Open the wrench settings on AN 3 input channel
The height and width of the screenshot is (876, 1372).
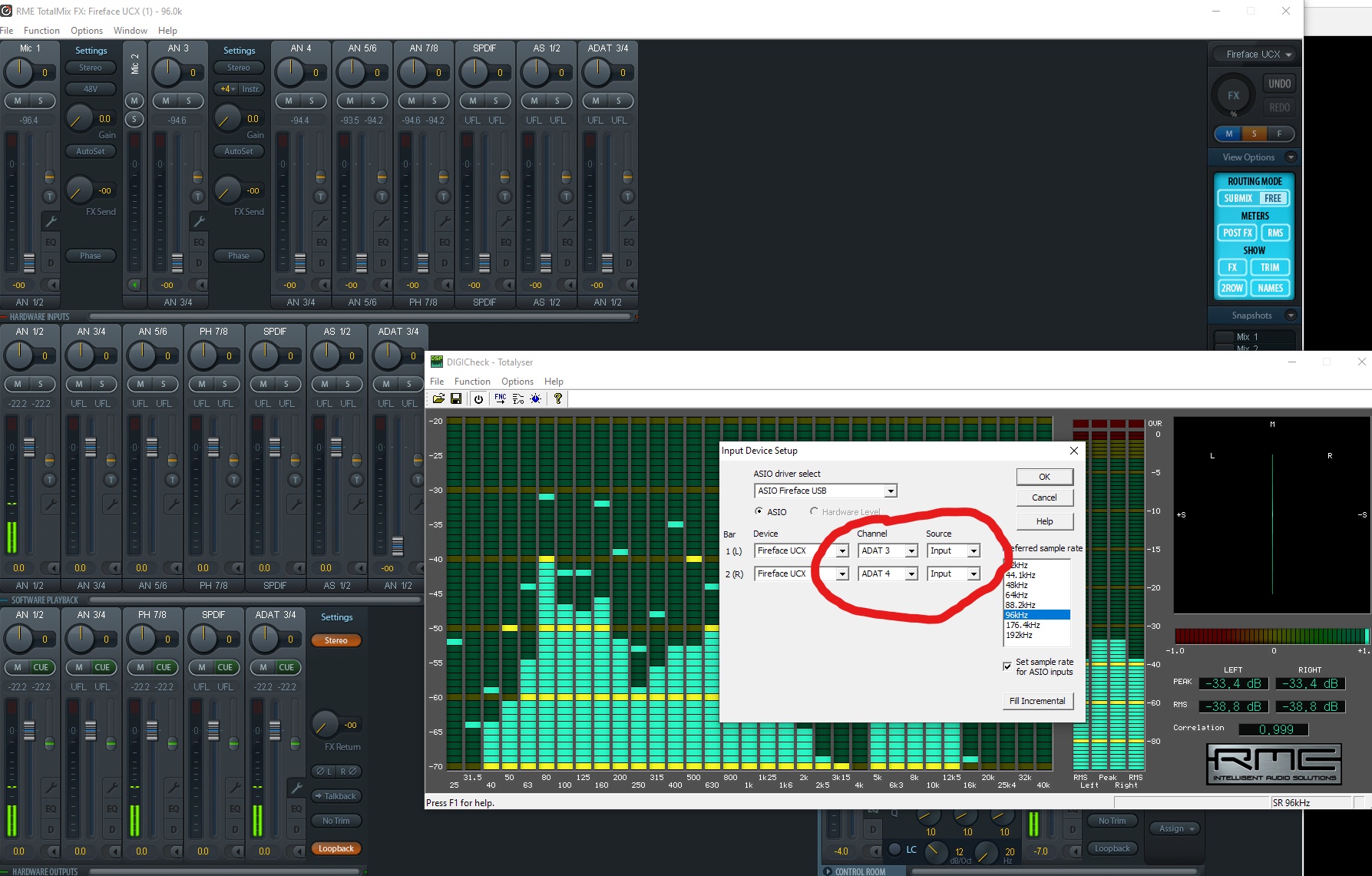point(199,222)
